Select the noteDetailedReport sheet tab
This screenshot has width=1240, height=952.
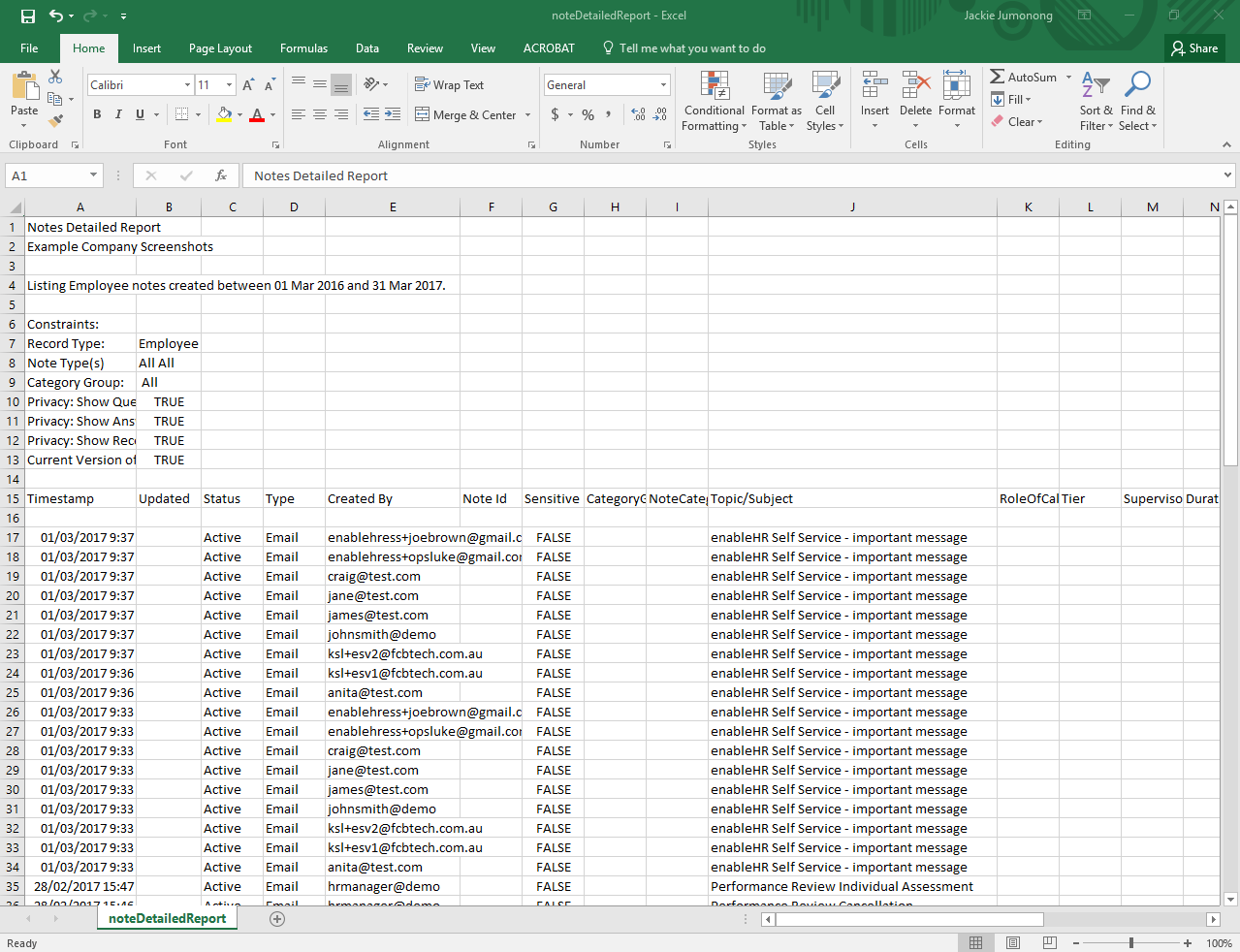pyautogui.click(x=167, y=919)
